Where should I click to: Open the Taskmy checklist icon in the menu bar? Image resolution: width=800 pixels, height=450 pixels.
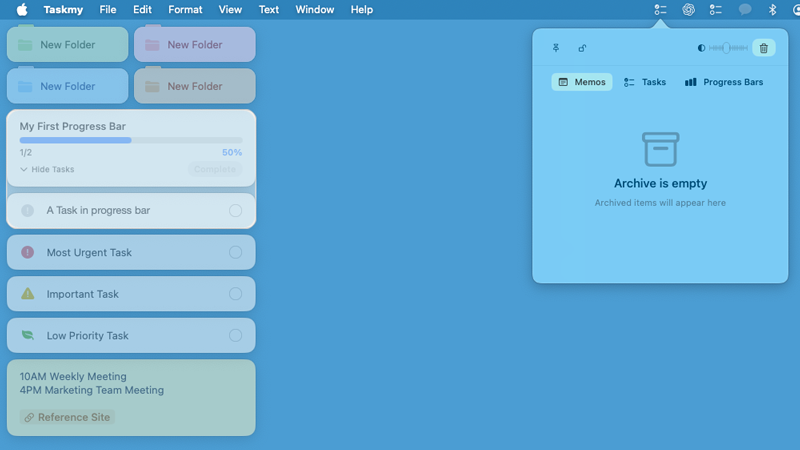click(x=661, y=10)
